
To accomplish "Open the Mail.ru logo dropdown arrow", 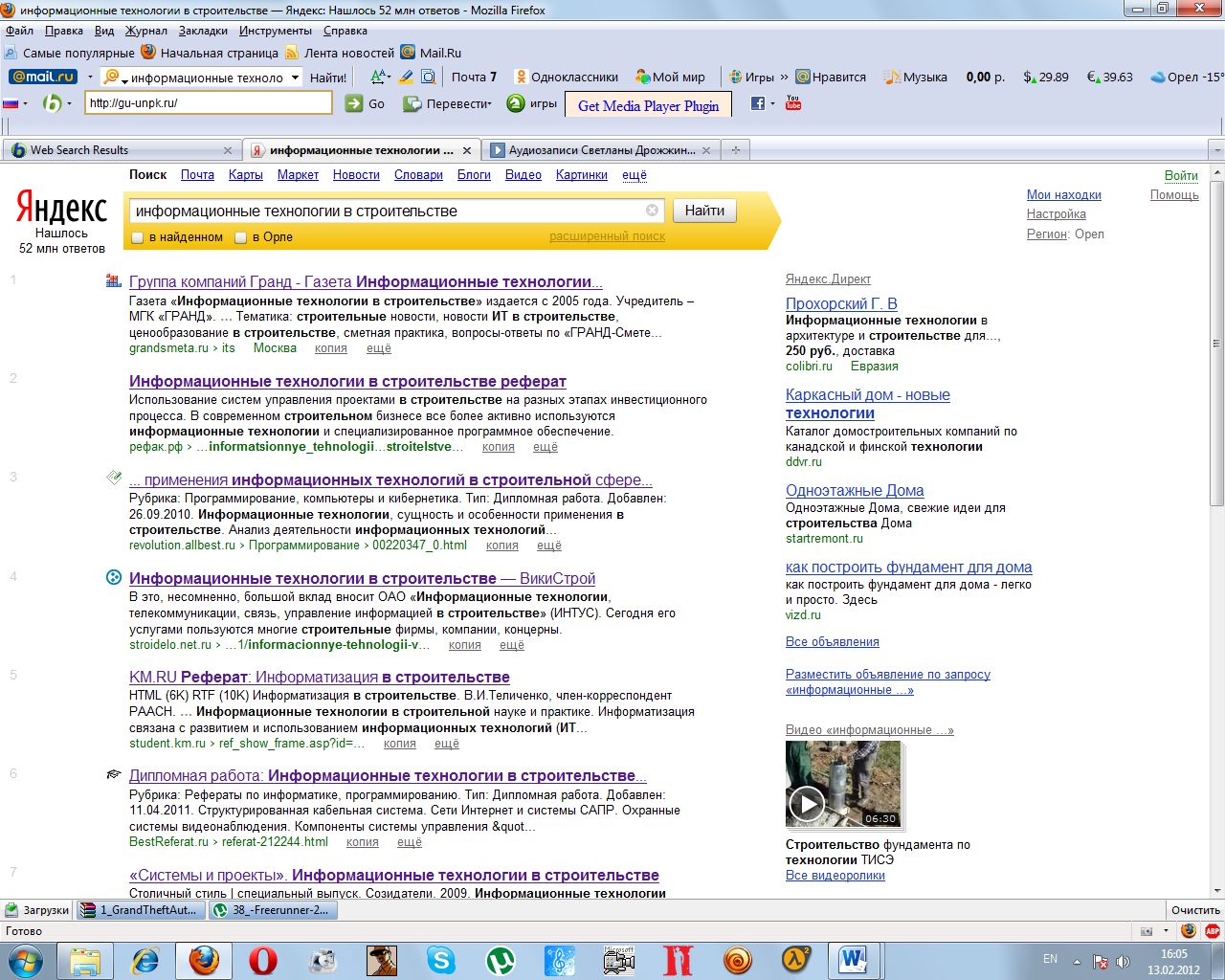I will 90,78.
